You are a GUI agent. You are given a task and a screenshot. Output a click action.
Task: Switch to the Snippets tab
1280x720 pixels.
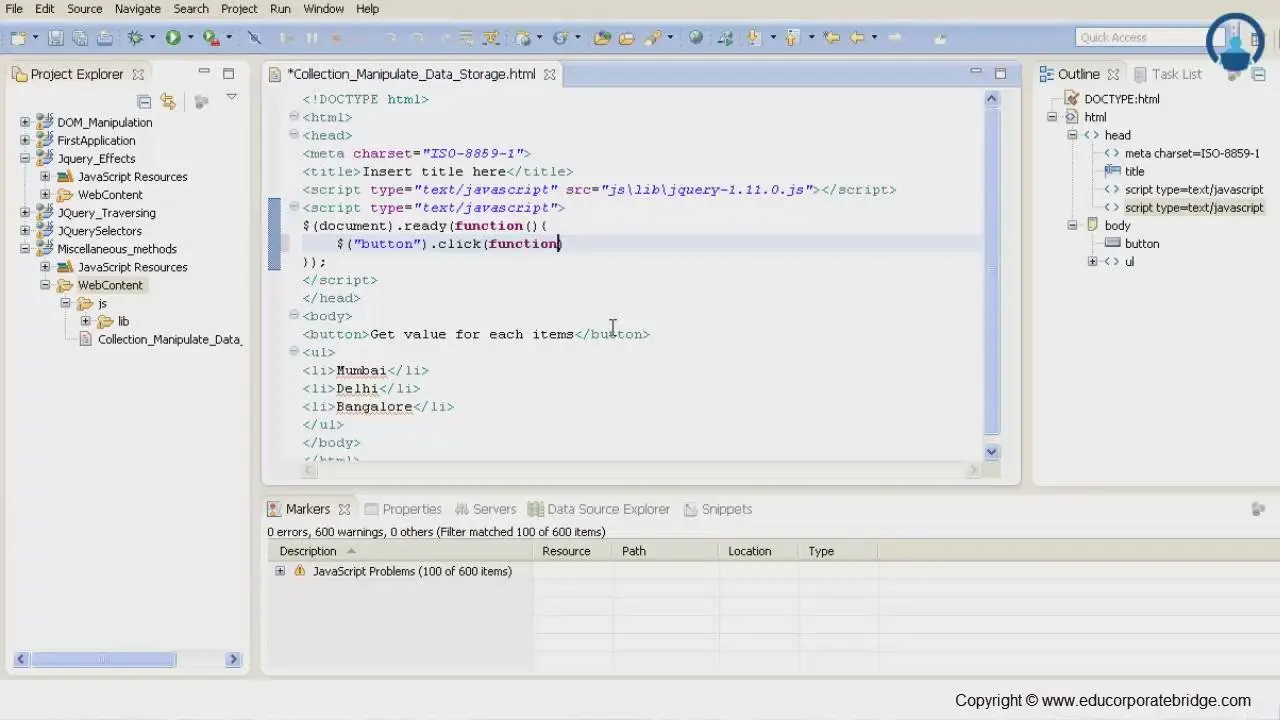click(x=718, y=509)
